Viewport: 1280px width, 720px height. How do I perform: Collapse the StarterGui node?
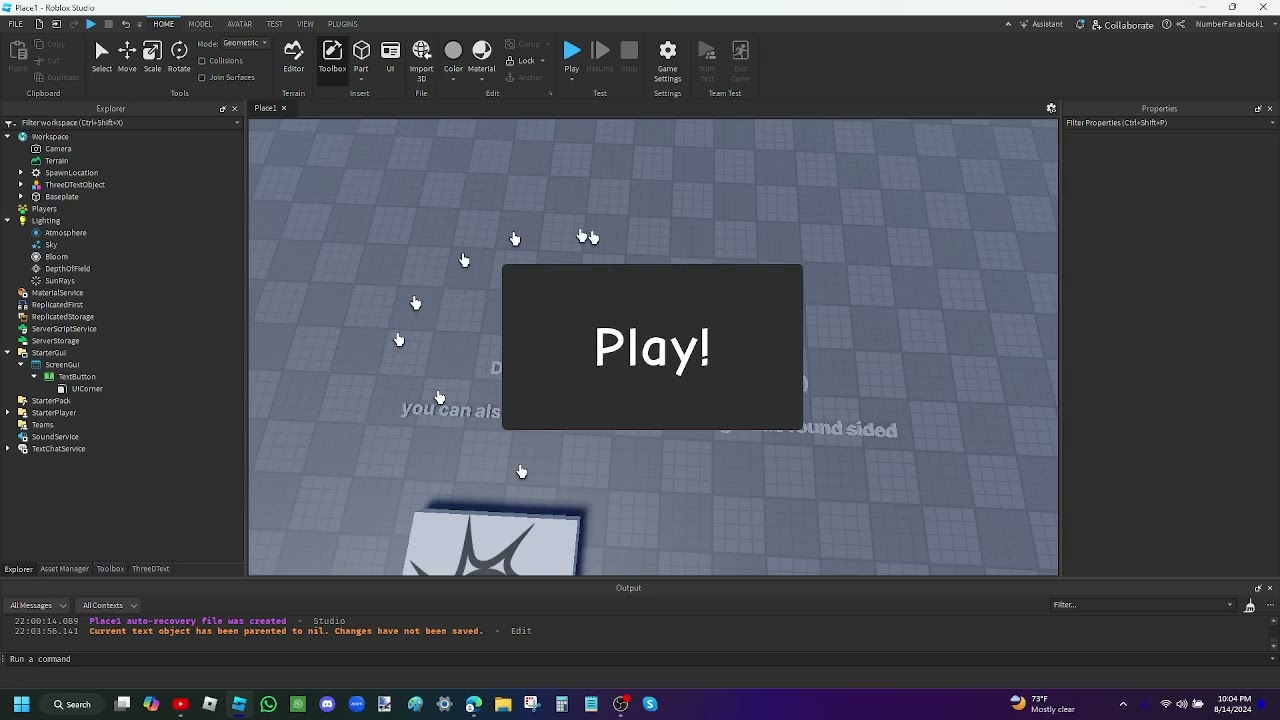tap(8, 353)
